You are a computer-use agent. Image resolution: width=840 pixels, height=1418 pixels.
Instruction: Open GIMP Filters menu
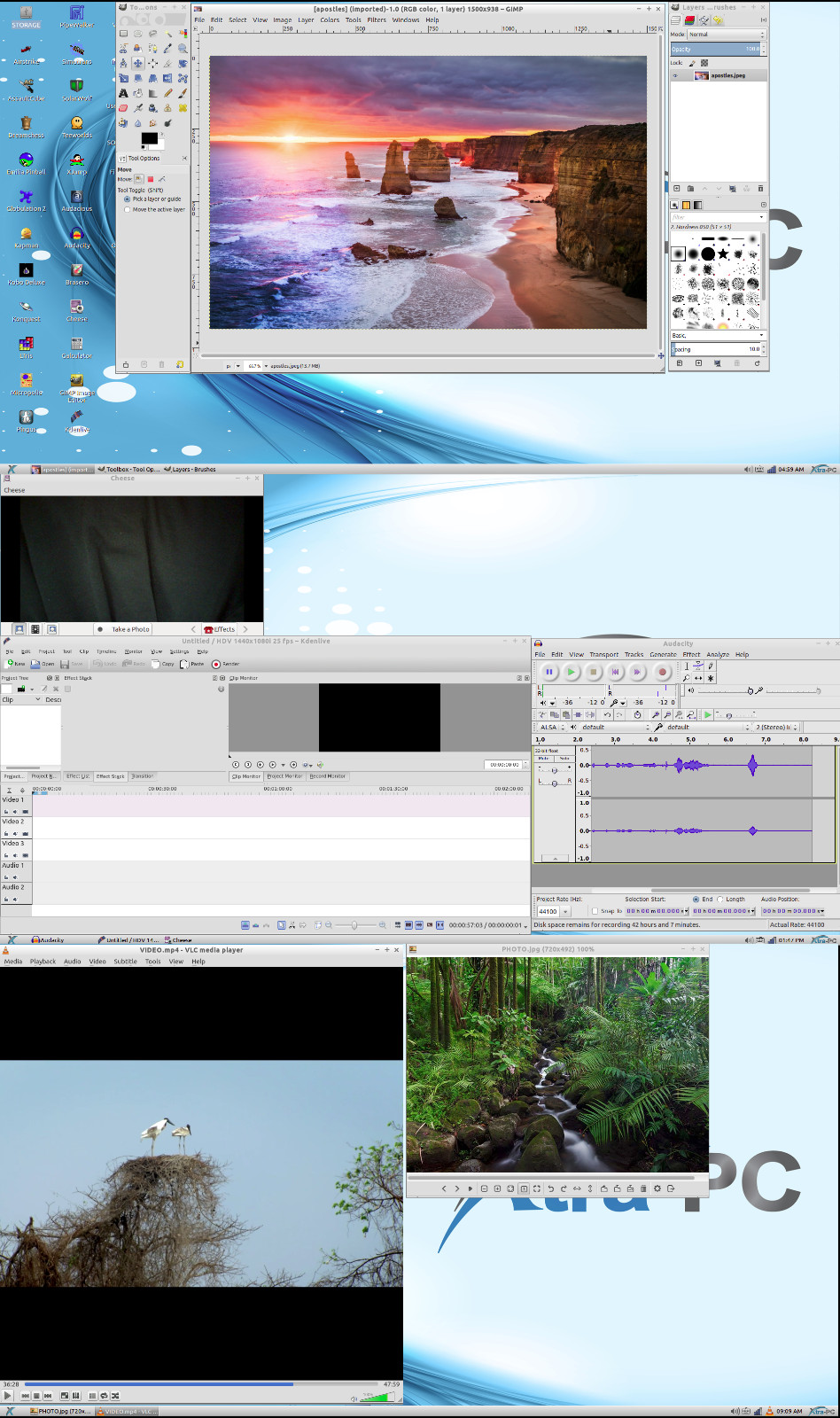coord(377,19)
